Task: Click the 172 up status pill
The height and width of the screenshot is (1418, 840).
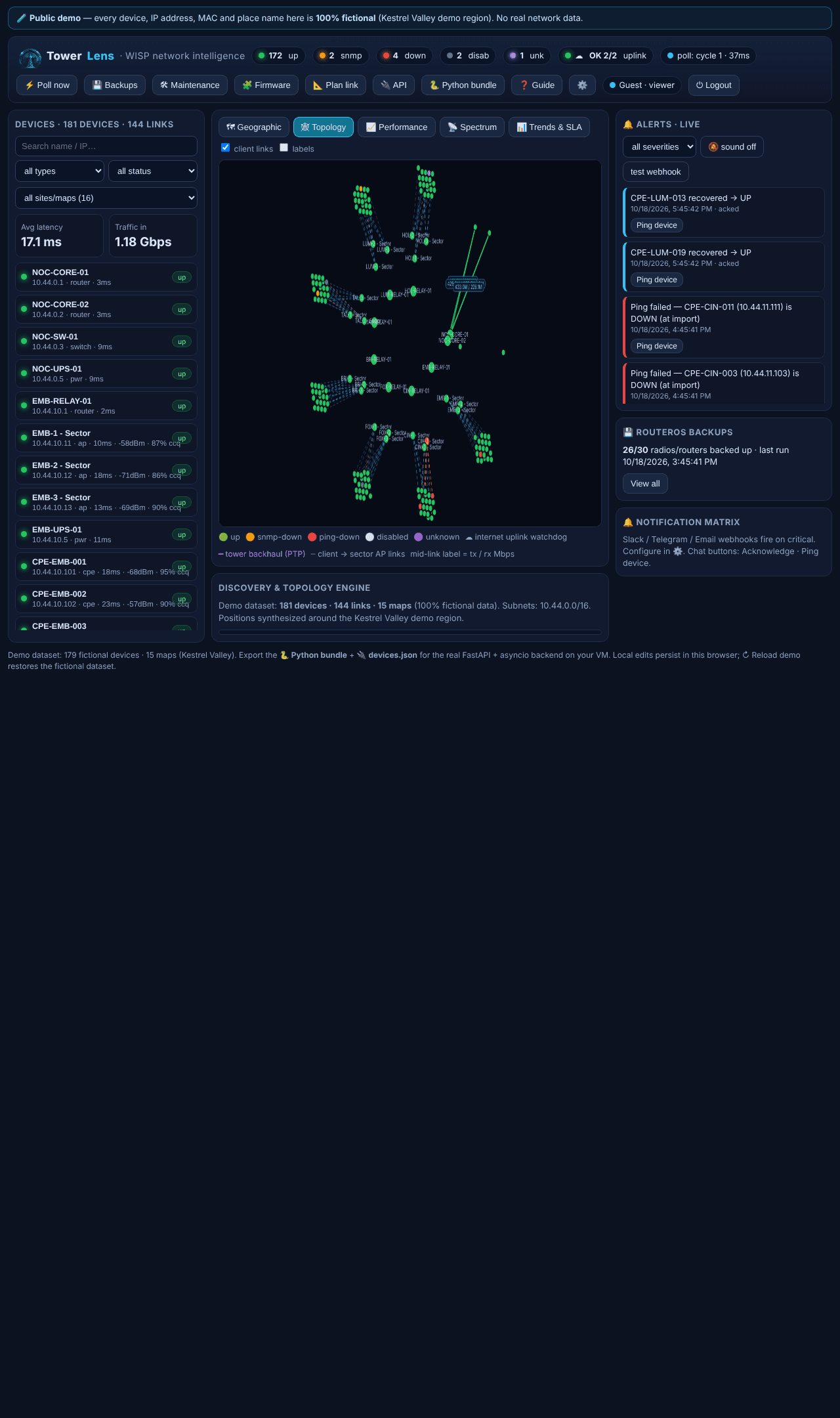Action: point(279,56)
